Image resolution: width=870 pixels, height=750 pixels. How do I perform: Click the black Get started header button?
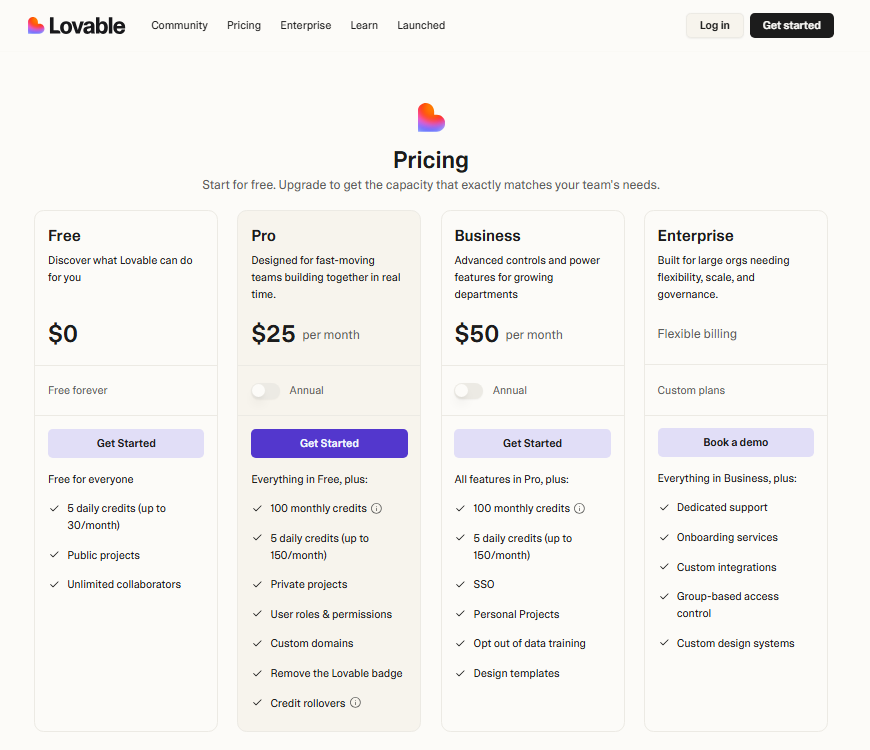pos(792,26)
